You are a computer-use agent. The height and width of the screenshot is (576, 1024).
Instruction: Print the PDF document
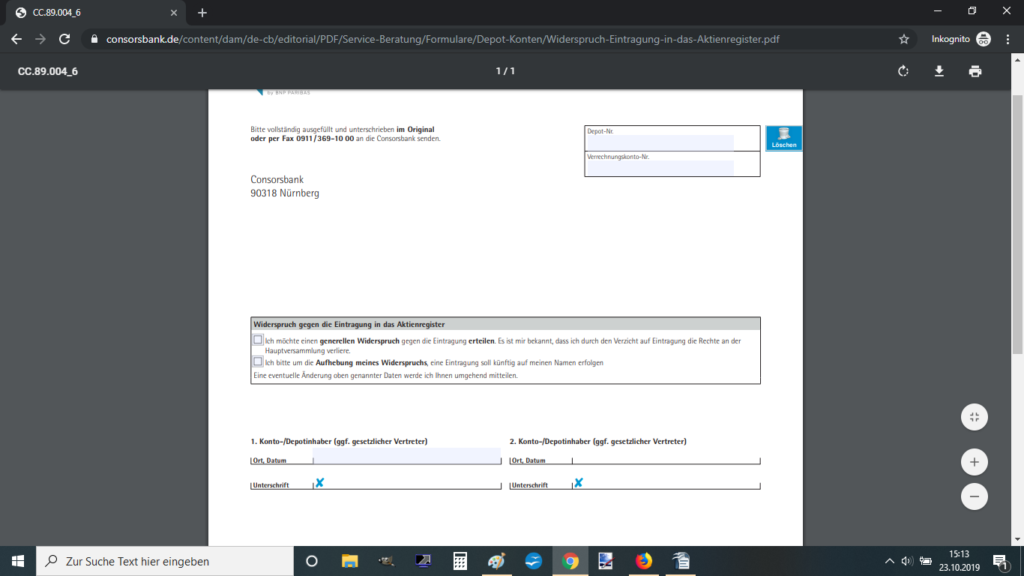coord(975,71)
